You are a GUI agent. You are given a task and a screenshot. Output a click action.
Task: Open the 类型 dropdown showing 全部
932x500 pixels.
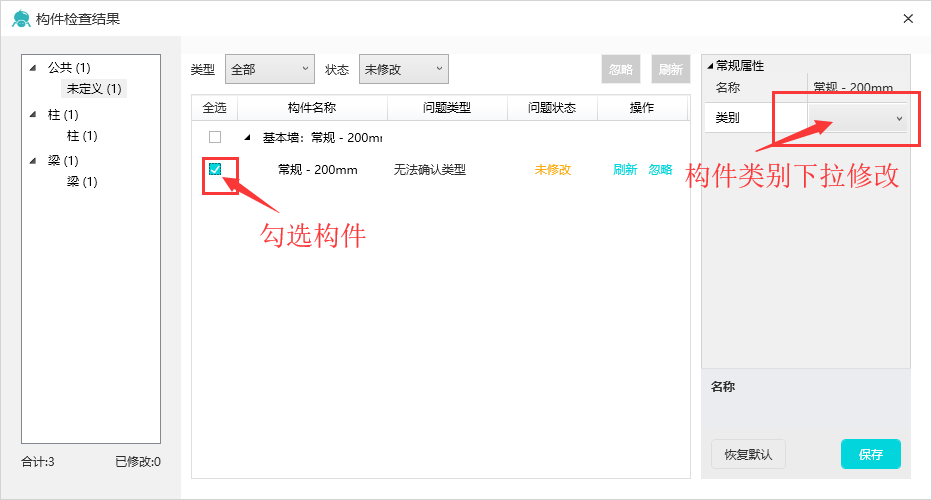point(270,70)
